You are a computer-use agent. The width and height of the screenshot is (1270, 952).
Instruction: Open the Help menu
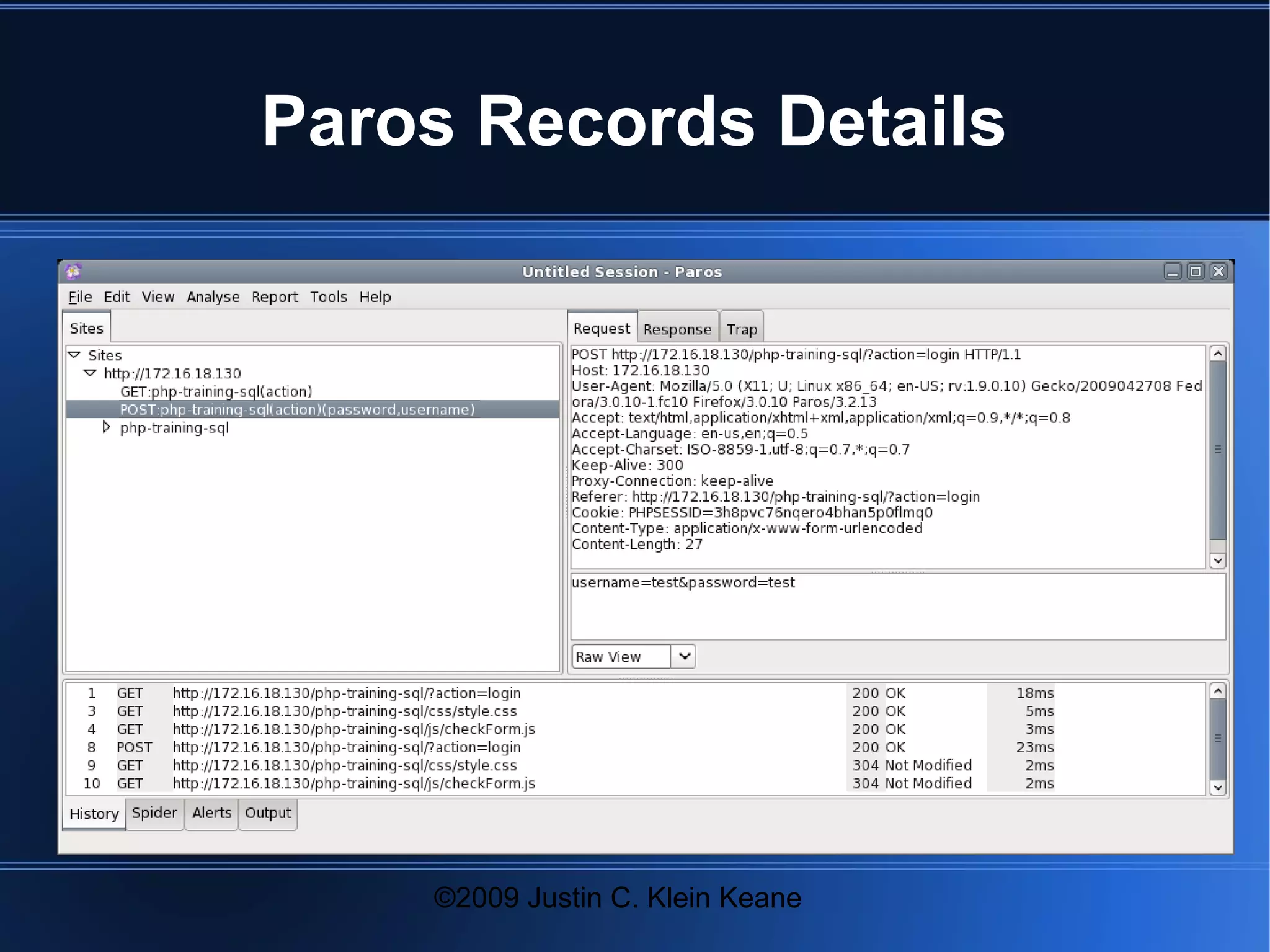coord(375,297)
